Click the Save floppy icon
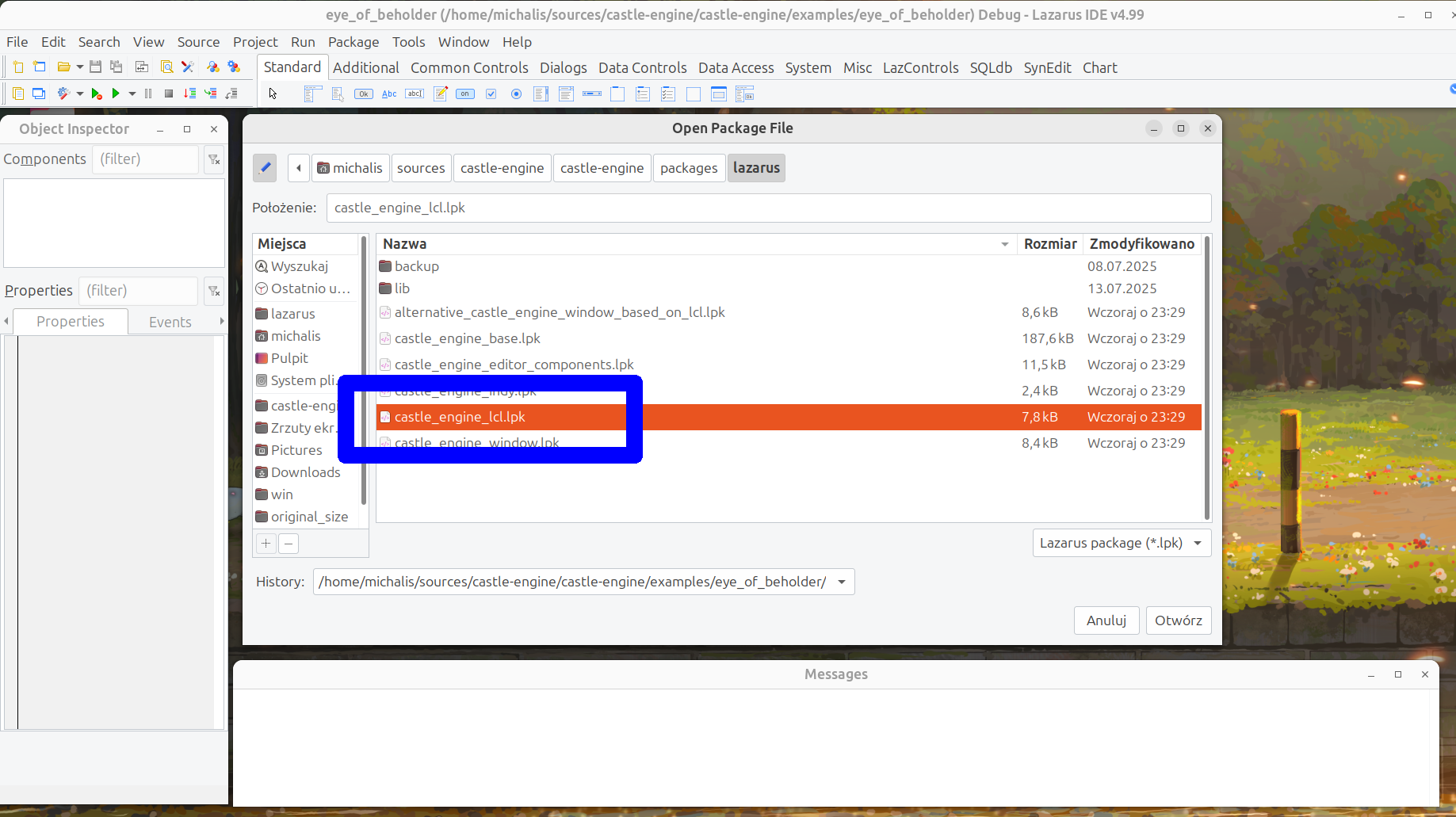The image size is (1456, 817). coord(95,67)
